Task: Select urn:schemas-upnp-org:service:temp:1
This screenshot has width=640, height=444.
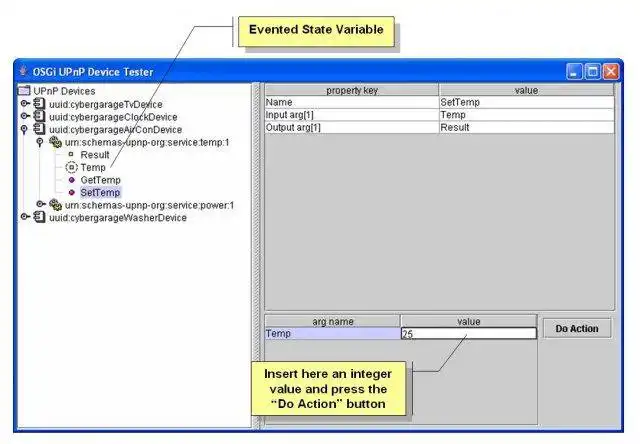Action: [x=147, y=142]
